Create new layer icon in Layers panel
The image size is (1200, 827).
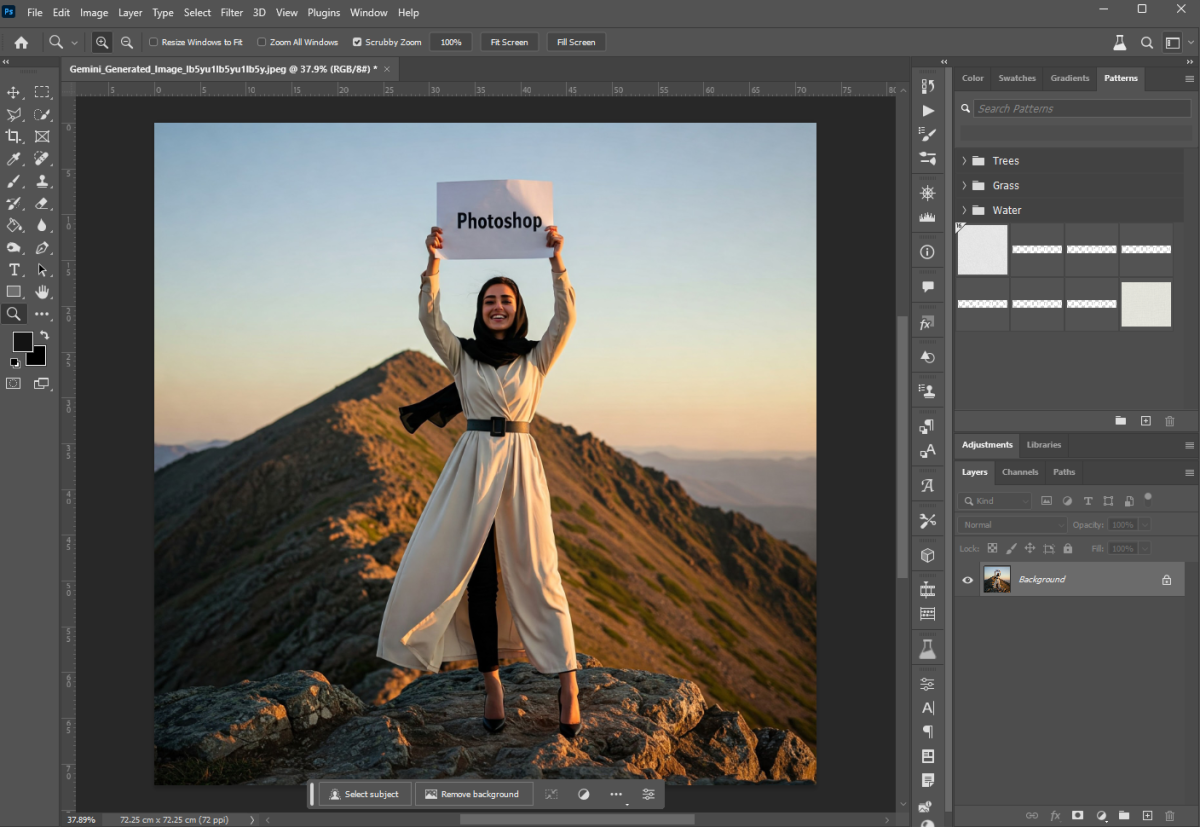click(1147, 816)
